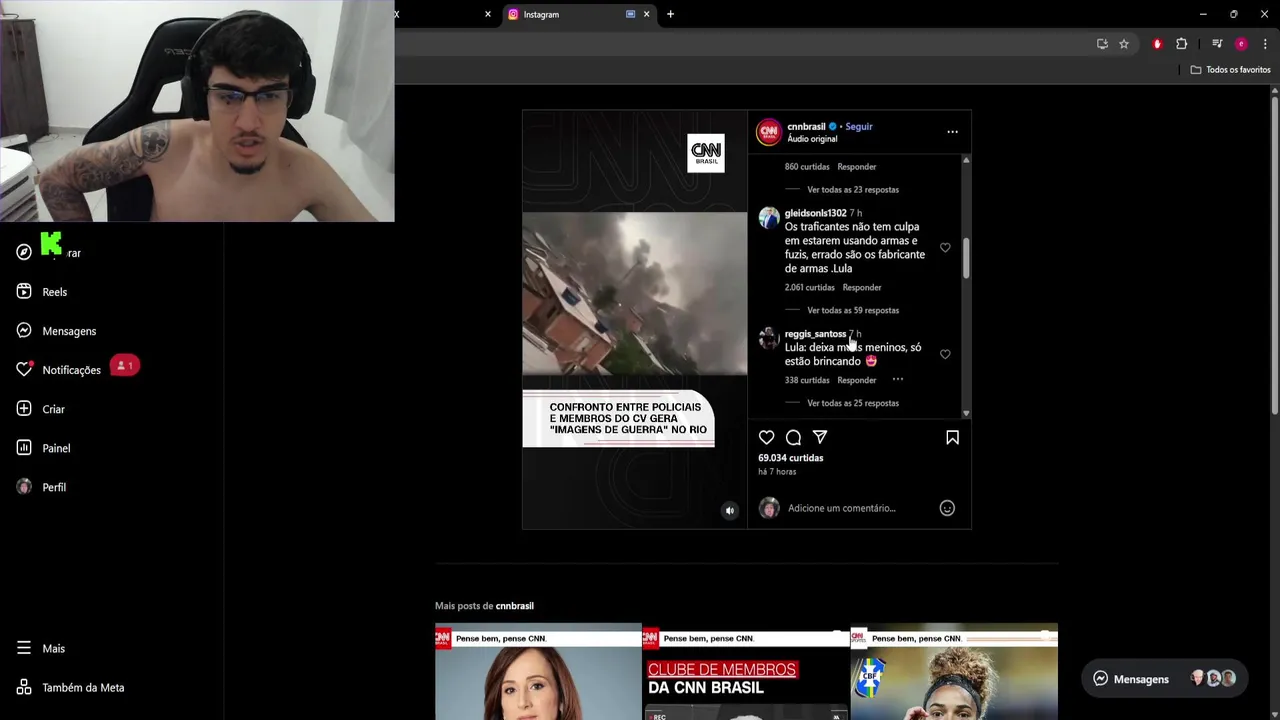The width and height of the screenshot is (1280, 720).
Task: Expand Ver todas as 23 respostas
Action: pyautogui.click(x=853, y=190)
